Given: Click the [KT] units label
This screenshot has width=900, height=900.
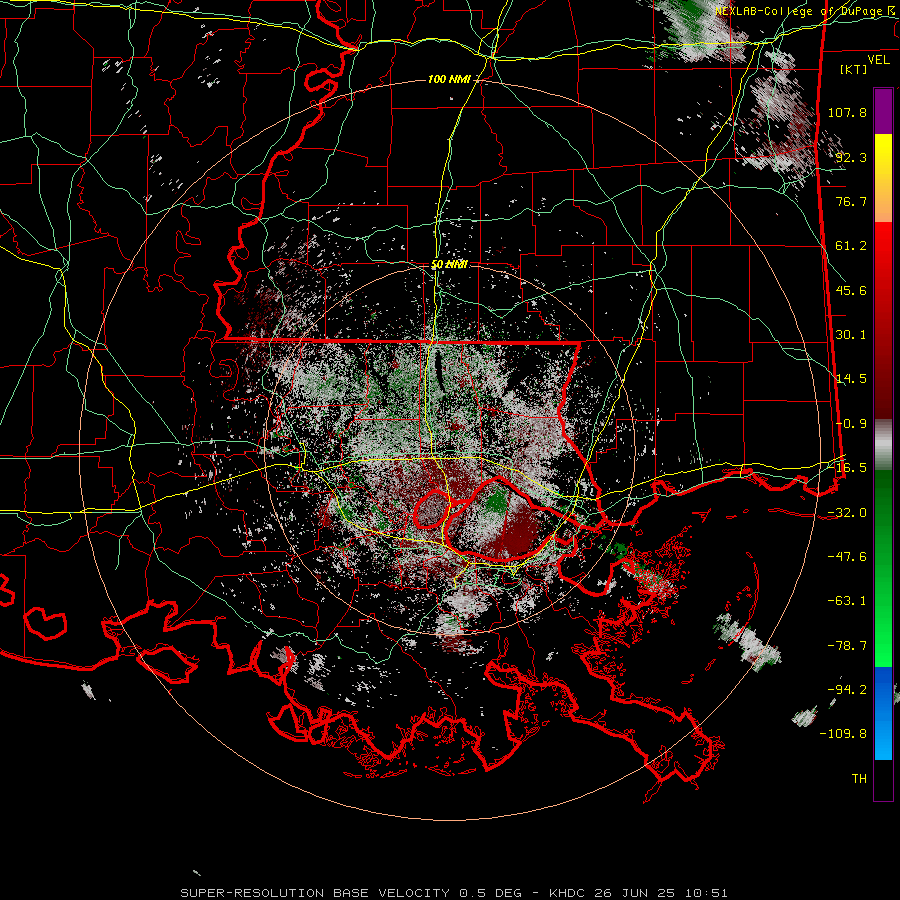Looking at the screenshot, I should [x=854, y=69].
